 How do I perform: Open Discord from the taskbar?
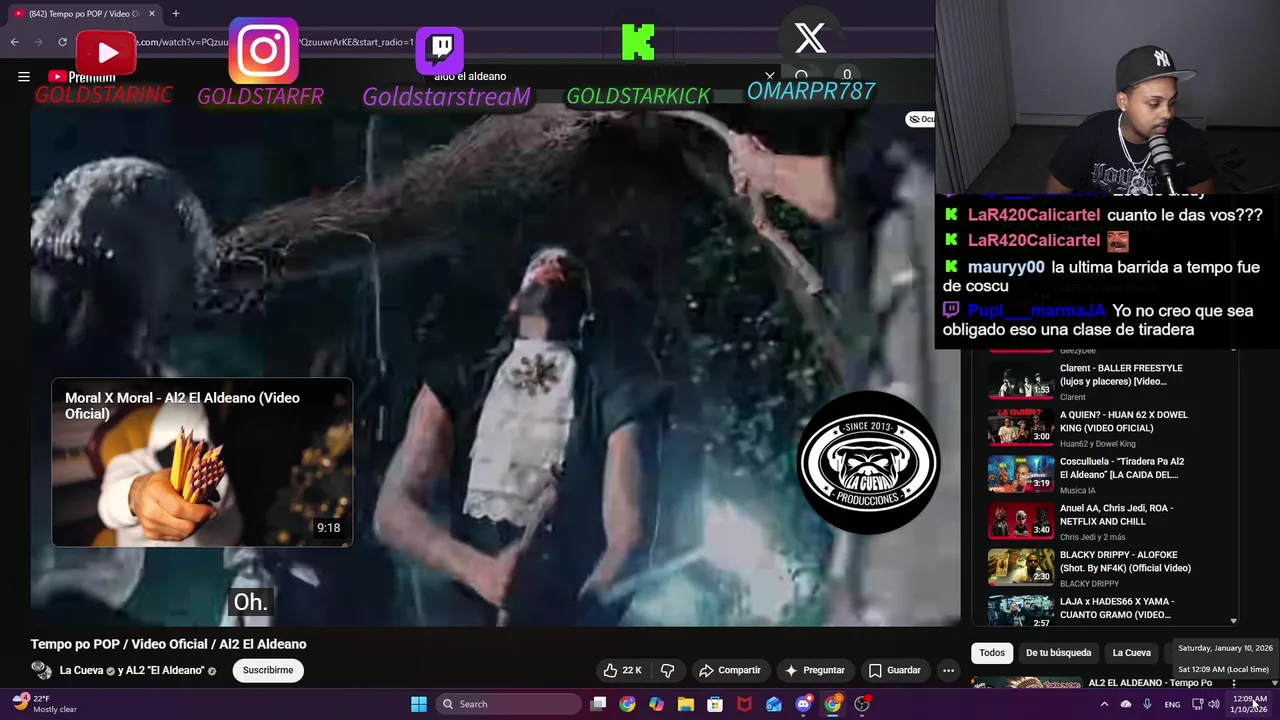[x=803, y=704]
